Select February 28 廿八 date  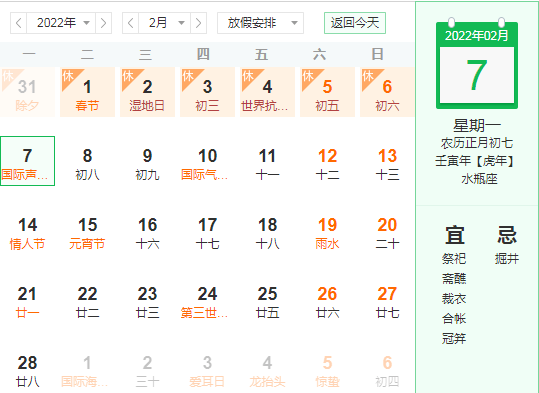(x=28, y=368)
